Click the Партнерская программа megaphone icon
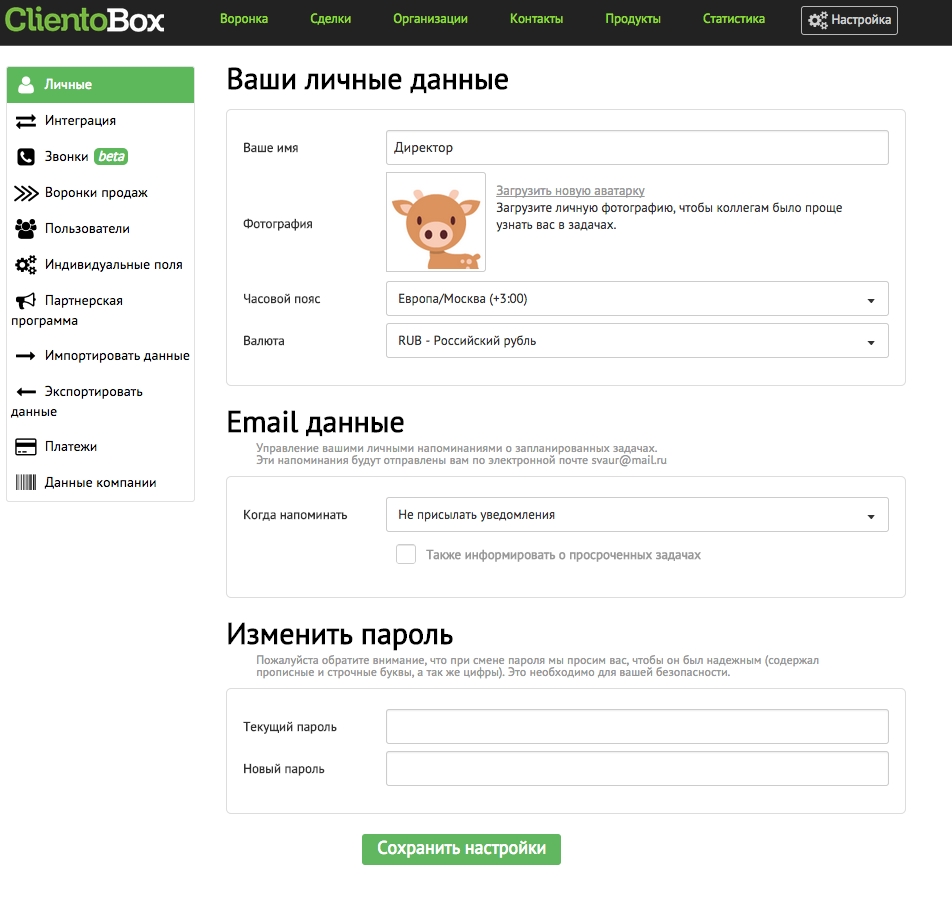The width and height of the screenshot is (952, 919). click(26, 300)
